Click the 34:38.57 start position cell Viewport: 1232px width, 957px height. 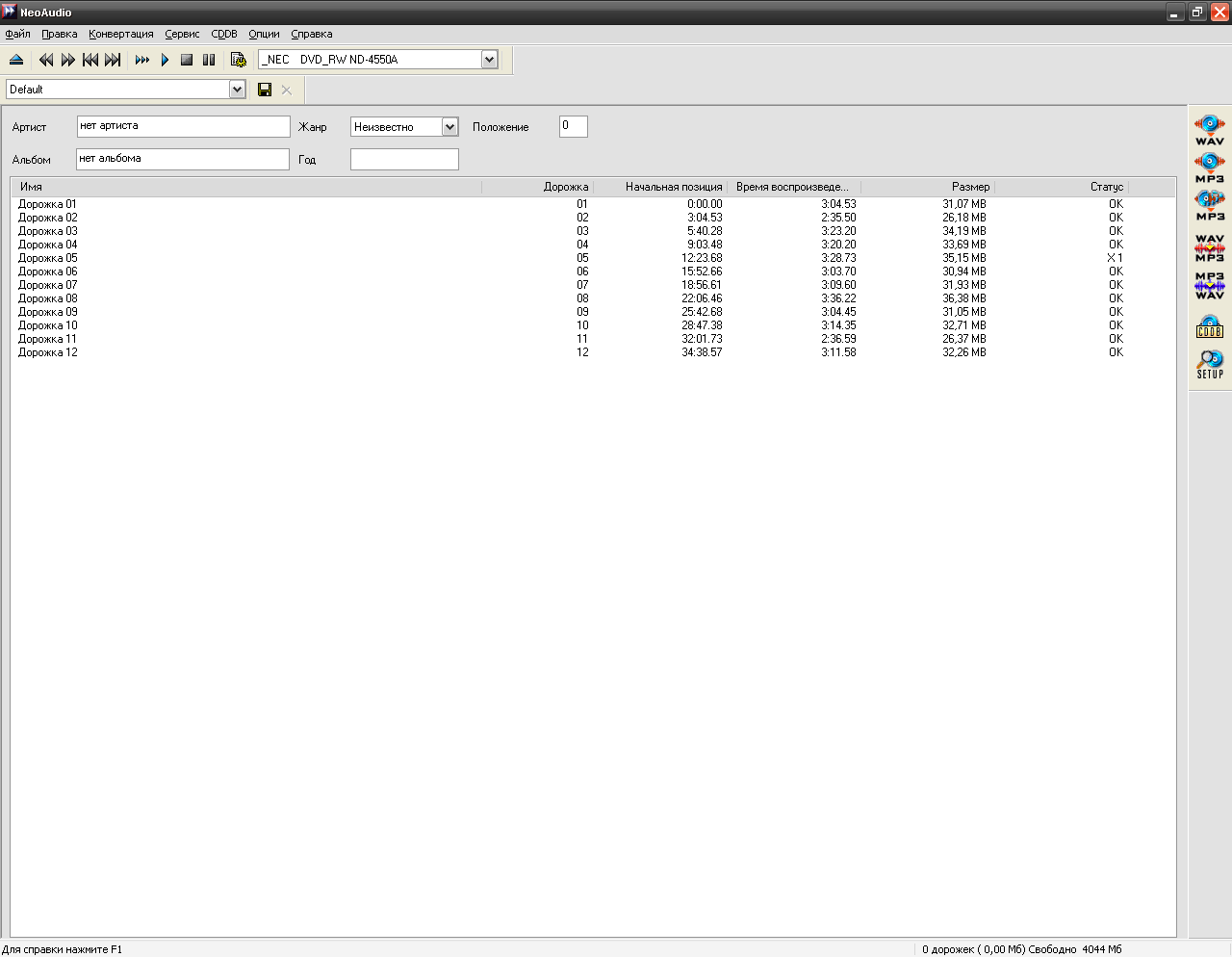pos(702,352)
